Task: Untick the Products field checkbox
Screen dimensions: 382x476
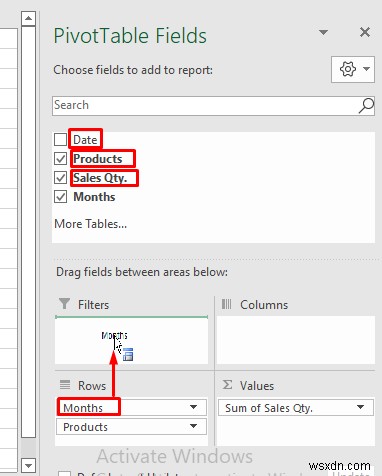Action: click(60, 159)
